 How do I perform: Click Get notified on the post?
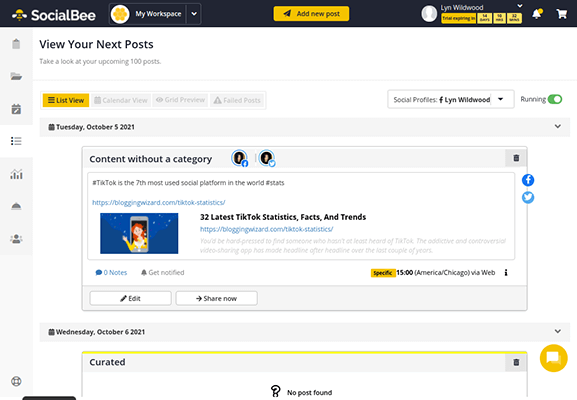click(163, 273)
